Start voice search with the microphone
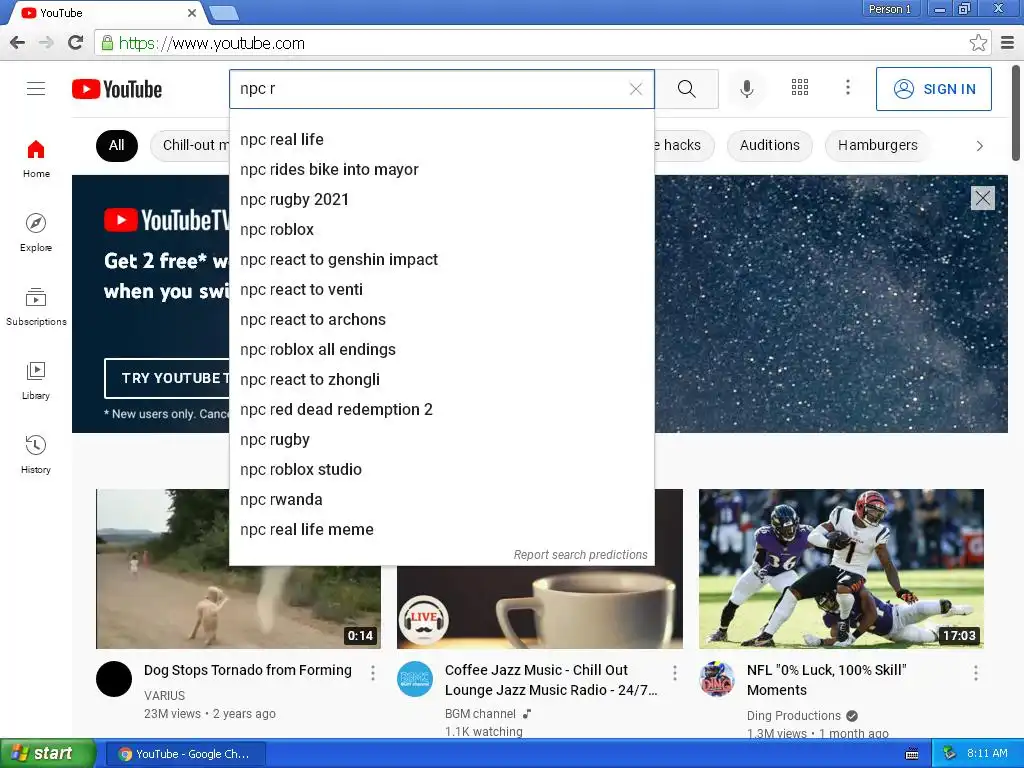 click(x=746, y=89)
